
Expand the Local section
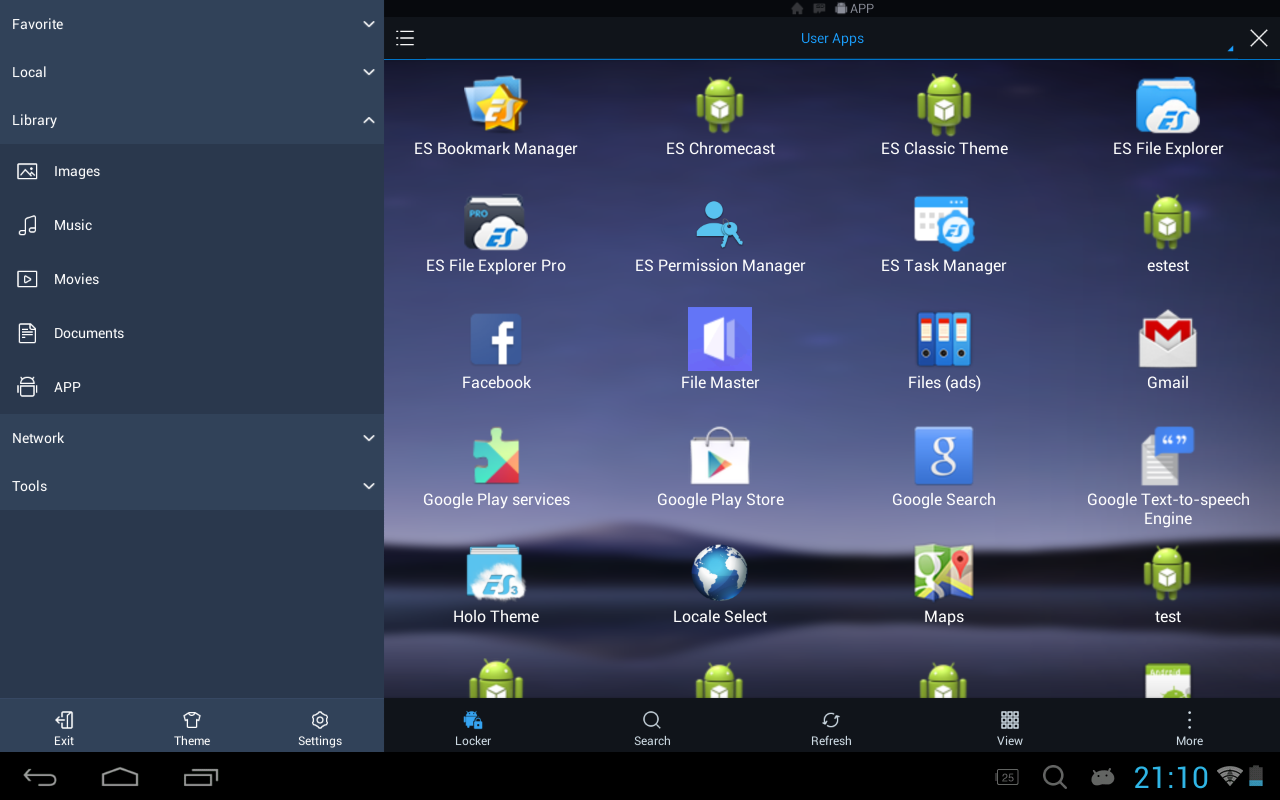tap(192, 72)
